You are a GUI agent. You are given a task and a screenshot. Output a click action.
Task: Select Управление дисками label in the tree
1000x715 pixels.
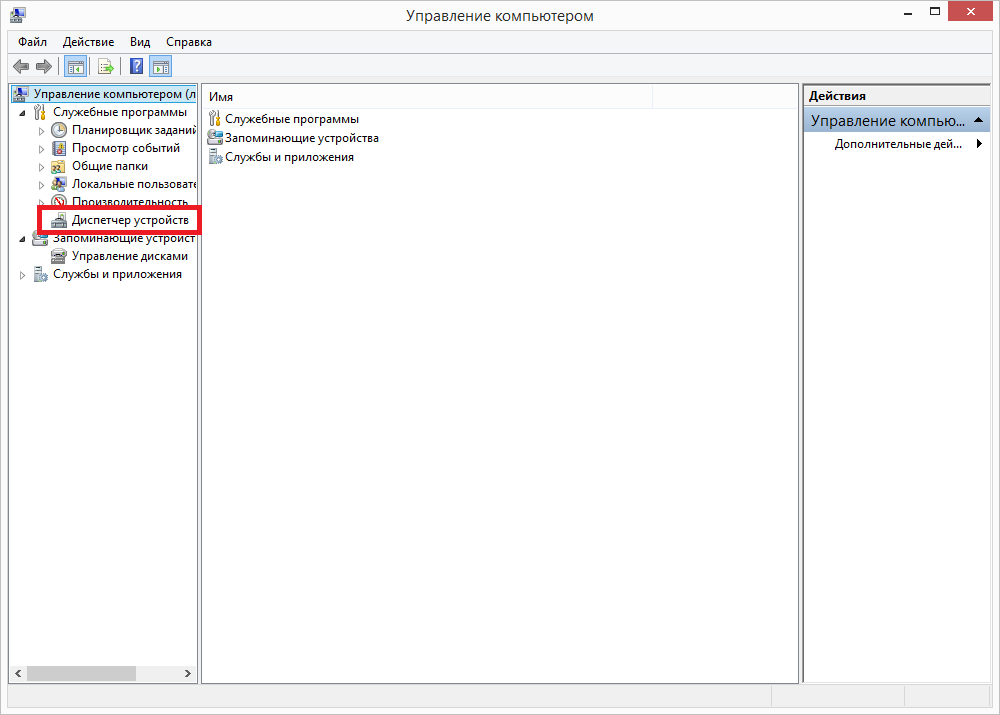(x=130, y=256)
